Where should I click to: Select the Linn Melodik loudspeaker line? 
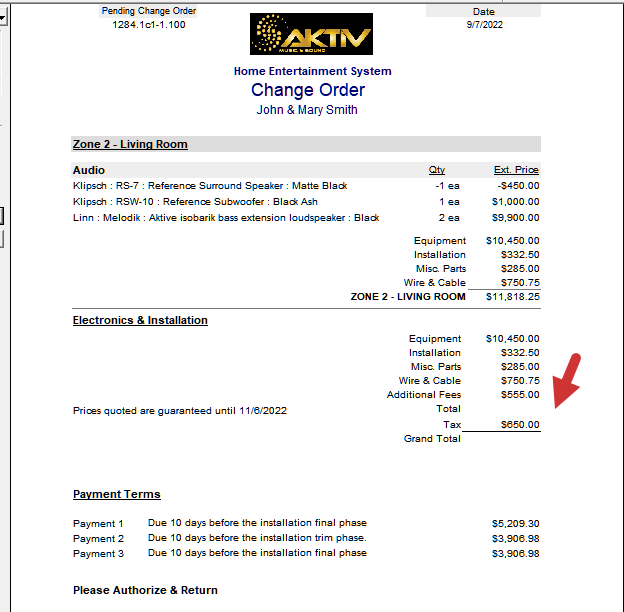click(306, 218)
